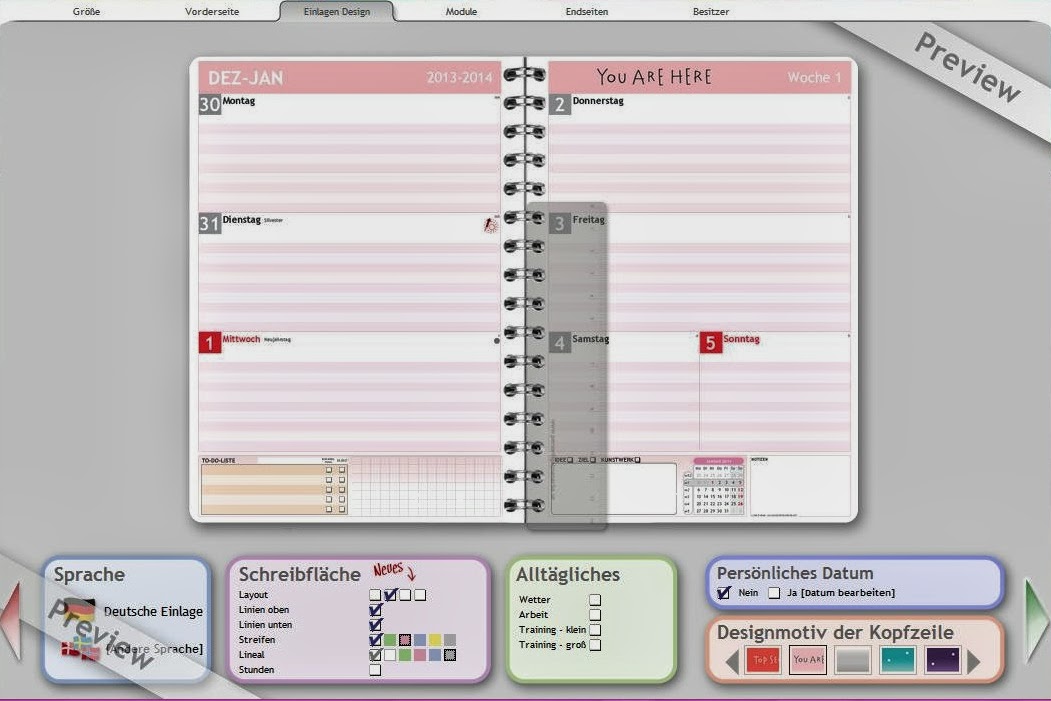
Task: Pick blue Lineal color
Action: point(435,655)
